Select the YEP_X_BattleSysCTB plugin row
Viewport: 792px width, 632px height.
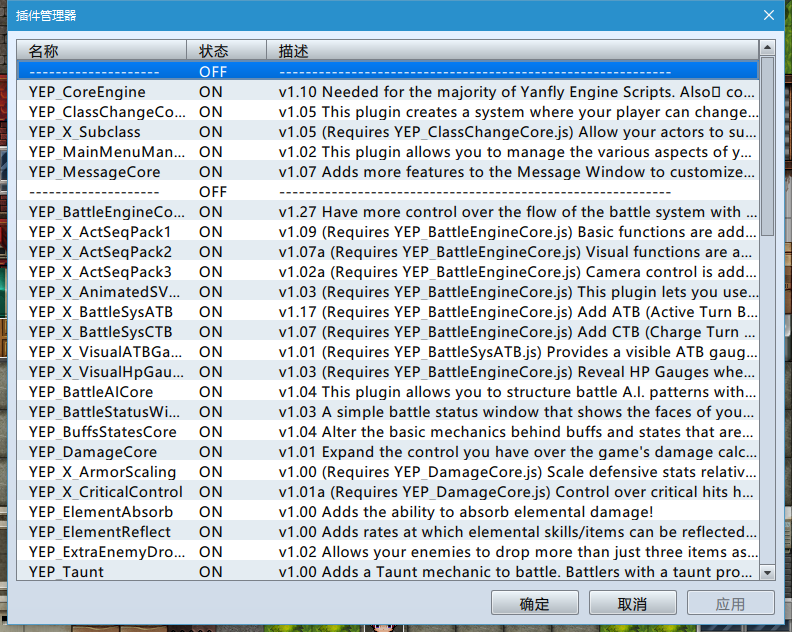click(x=388, y=332)
